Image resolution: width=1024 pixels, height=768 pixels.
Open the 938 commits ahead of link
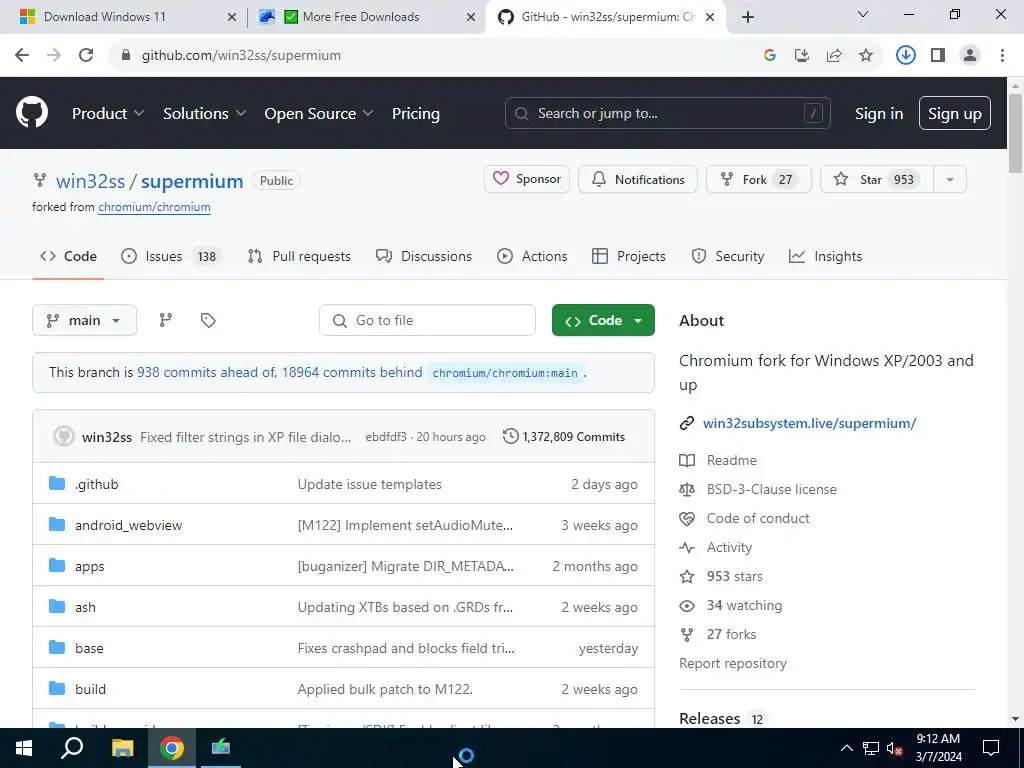click(207, 372)
